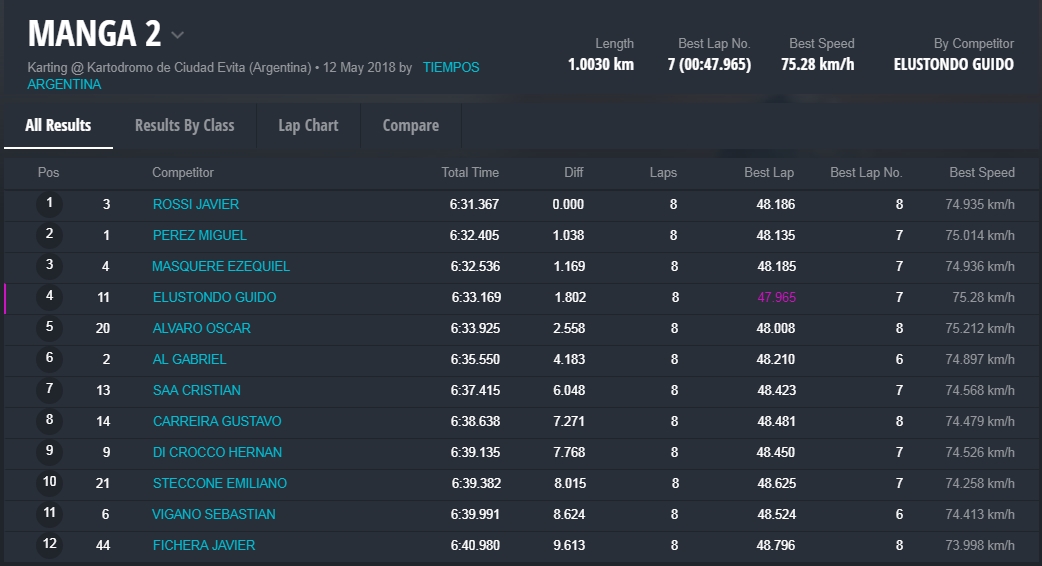Click the position 4 circle badge
The image size is (1042, 566).
(49, 297)
